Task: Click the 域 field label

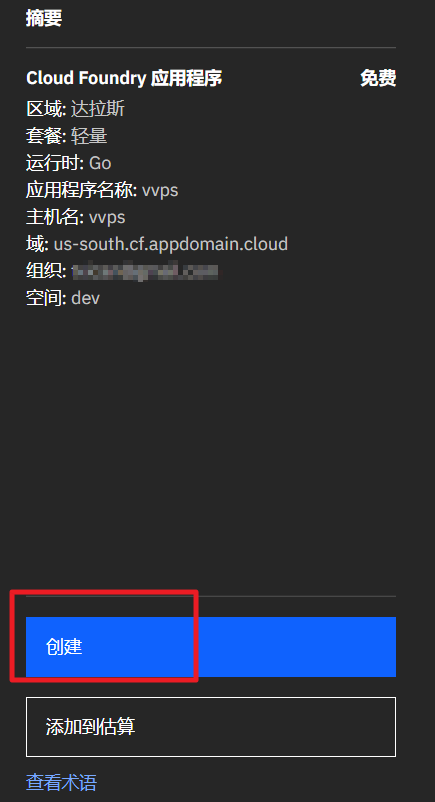Action: [37, 243]
